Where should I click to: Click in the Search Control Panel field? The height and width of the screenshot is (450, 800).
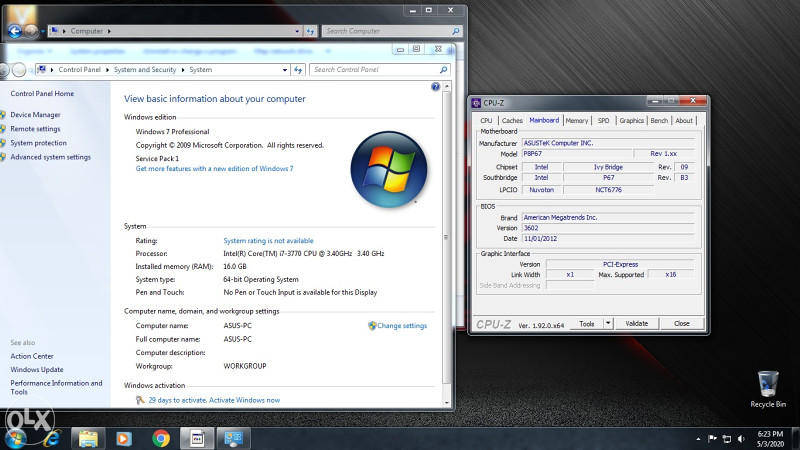click(375, 70)
